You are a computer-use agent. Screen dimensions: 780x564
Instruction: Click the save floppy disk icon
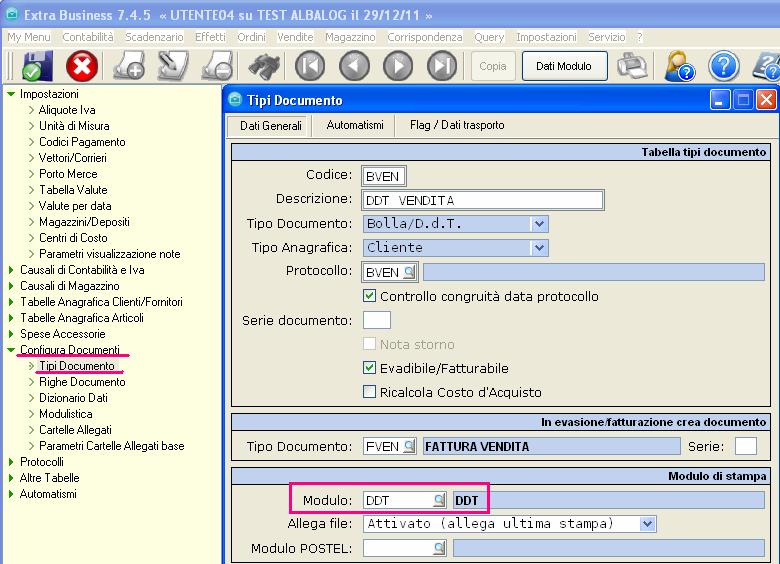(37, 66)
